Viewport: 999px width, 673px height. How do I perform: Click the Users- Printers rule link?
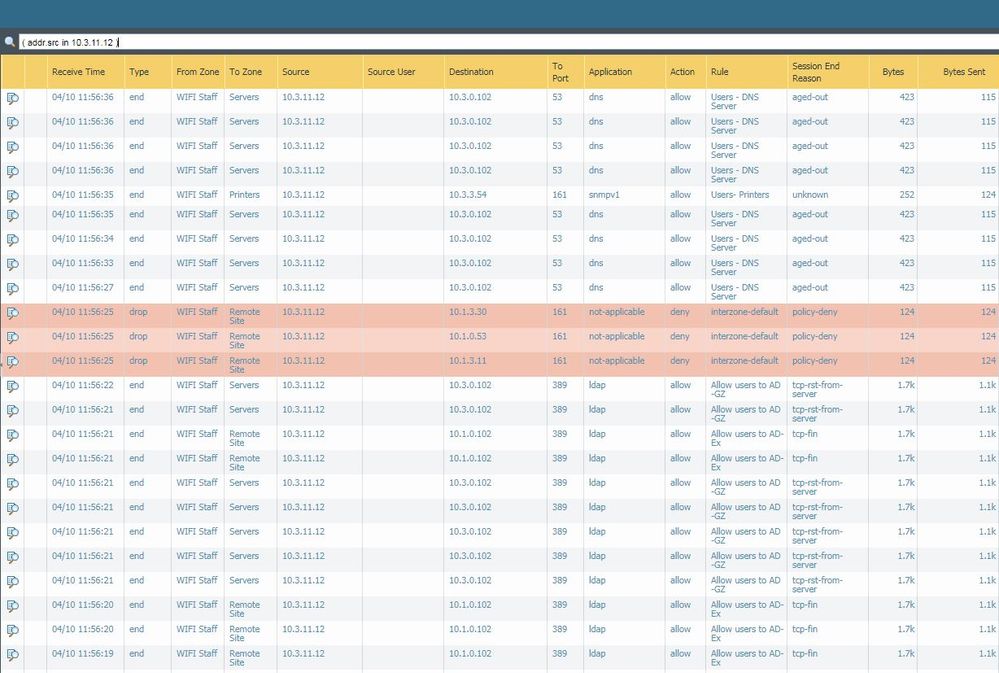coord(740,195)
